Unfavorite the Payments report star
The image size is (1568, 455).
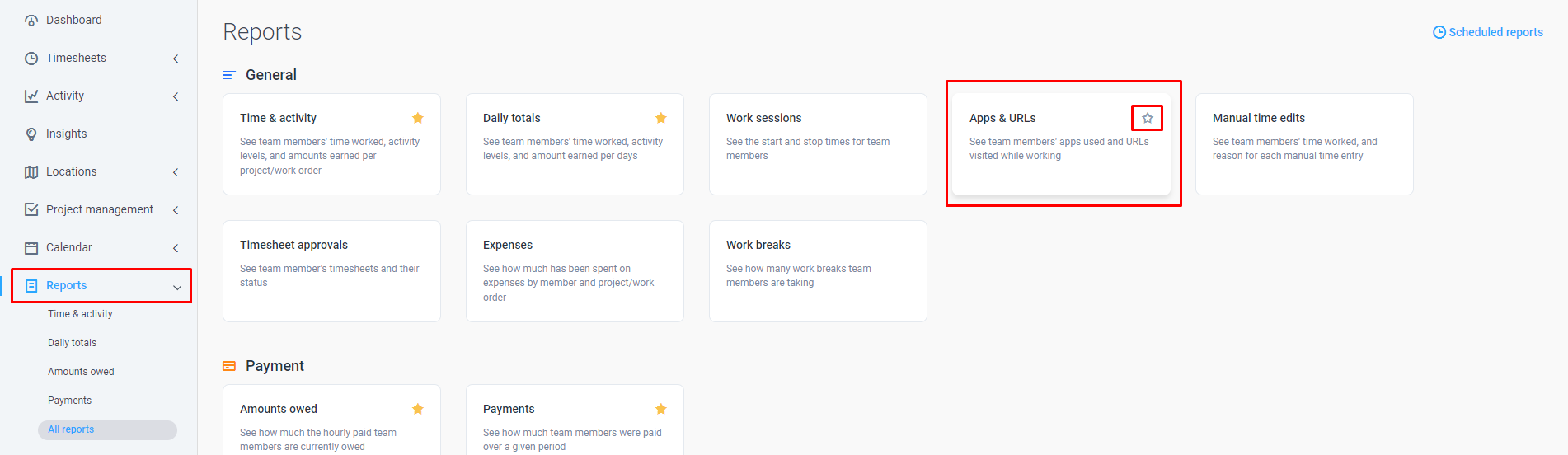[661, 409]
